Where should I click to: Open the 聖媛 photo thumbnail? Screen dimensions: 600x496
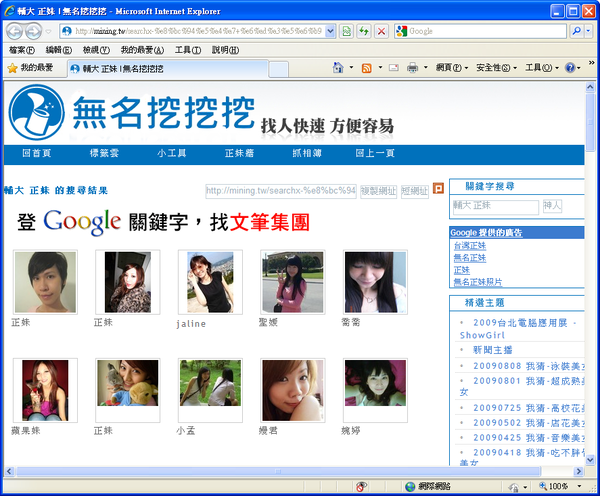click(x=293, y=282)
